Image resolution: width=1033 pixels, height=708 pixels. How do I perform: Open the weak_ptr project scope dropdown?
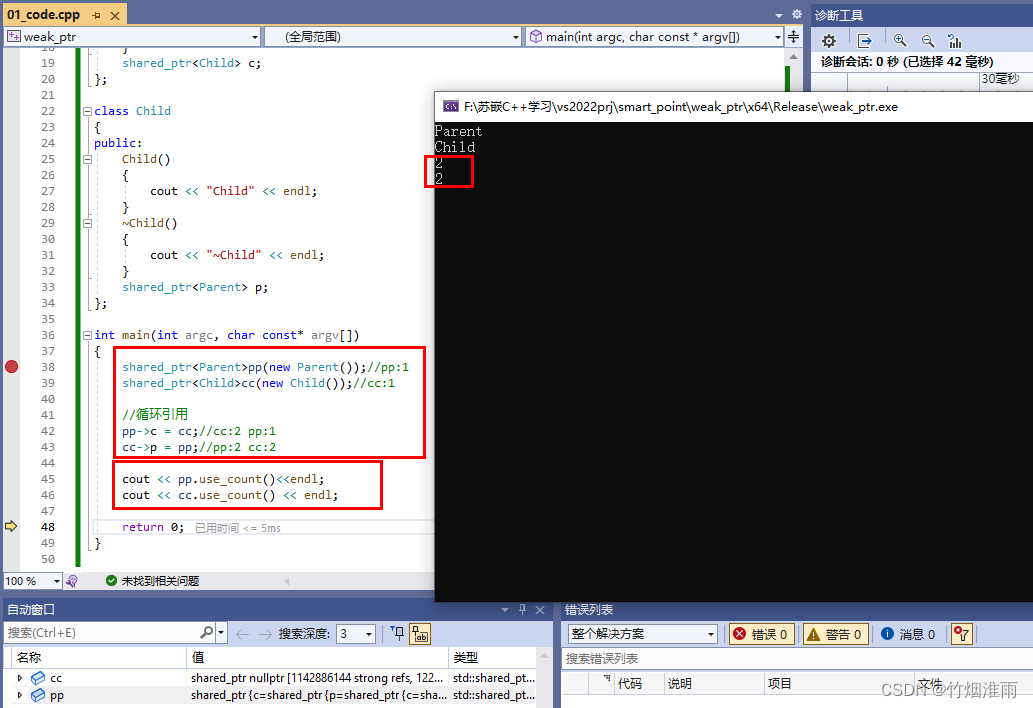(255, 37)
